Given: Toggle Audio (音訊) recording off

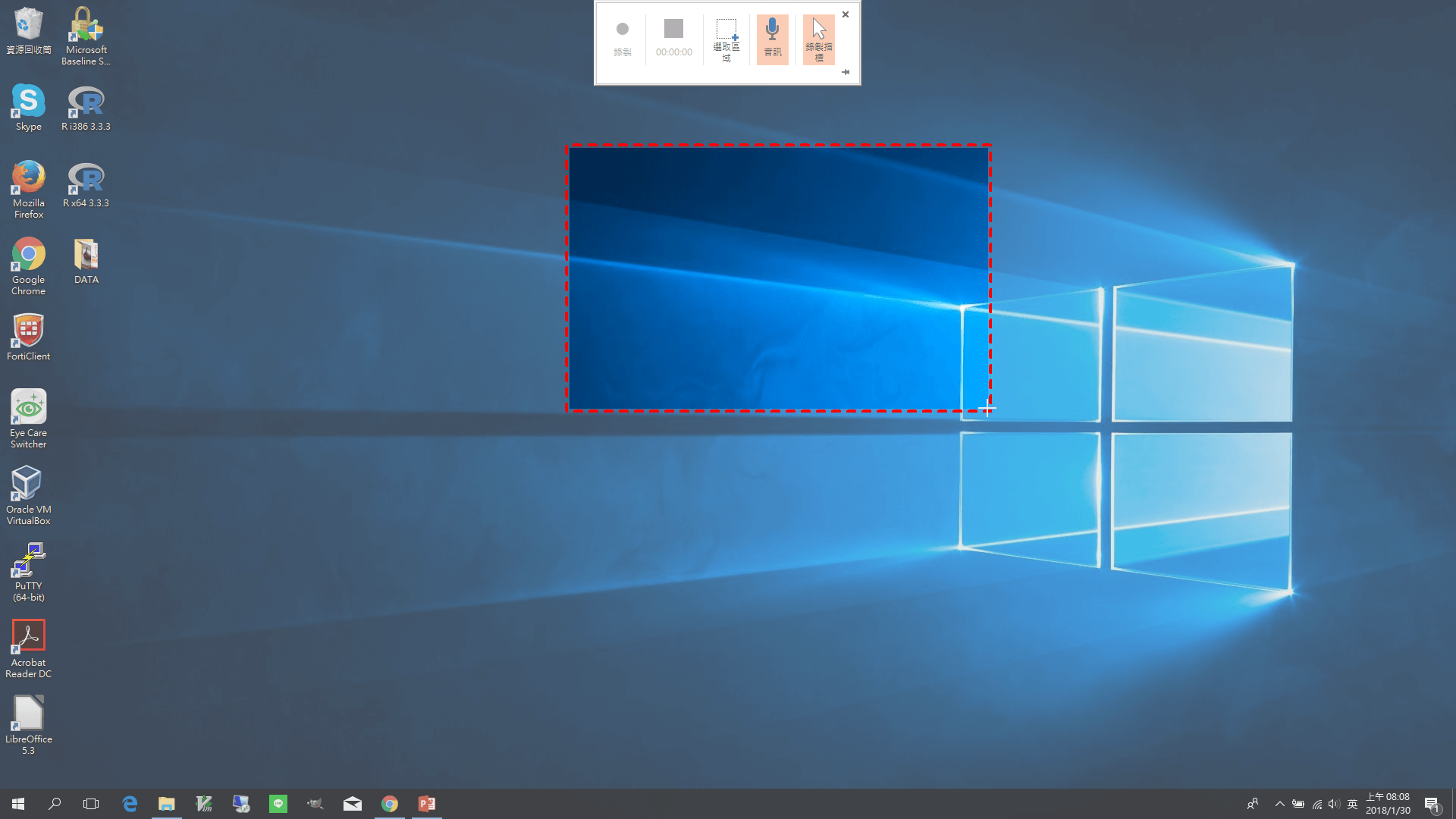Looking at the screenshot, I should (772, 39).
